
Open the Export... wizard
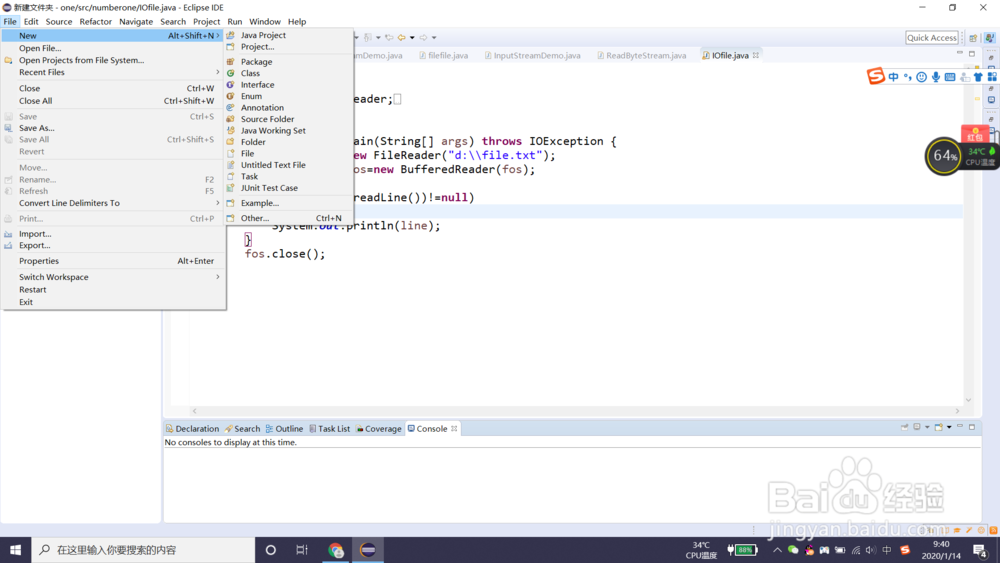[x=114, y=245]
